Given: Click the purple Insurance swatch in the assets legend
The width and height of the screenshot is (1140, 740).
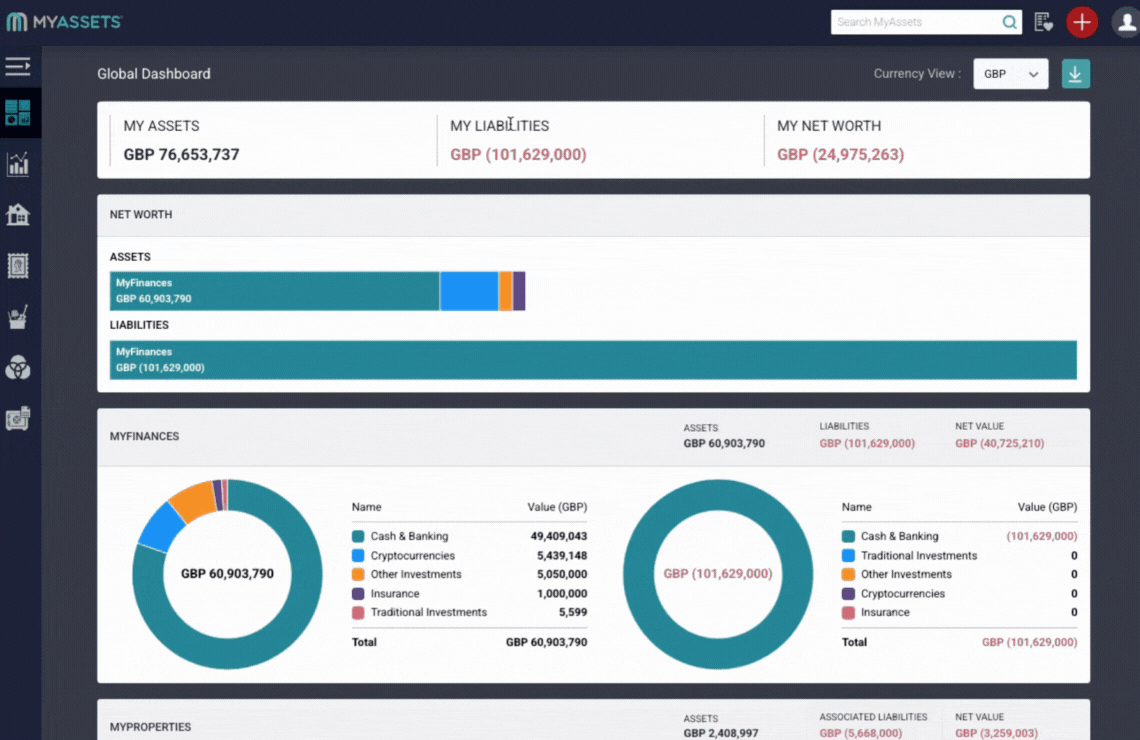Looking at the screenshot, I should (358, 593).
